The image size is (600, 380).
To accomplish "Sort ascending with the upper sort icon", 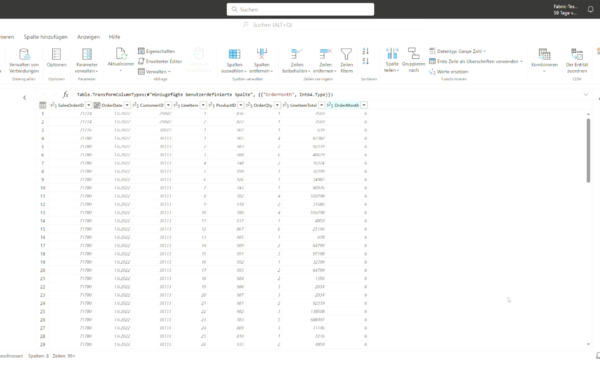I will 365,51.
